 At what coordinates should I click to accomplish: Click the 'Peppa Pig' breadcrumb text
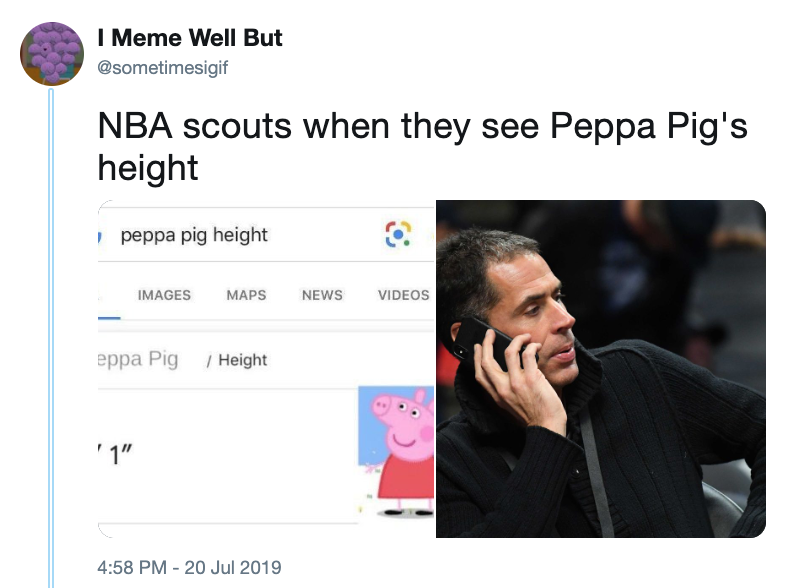pyautogui.click(x=138, y=359)
